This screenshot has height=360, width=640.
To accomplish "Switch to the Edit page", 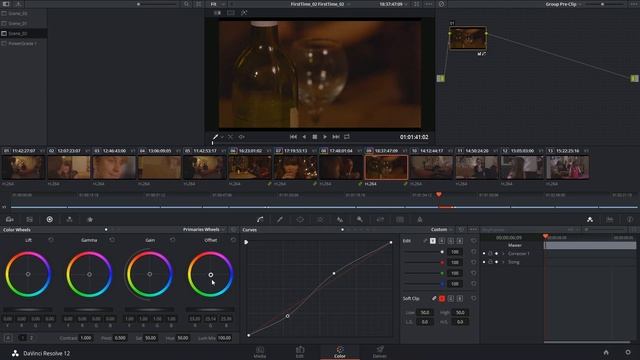I will click(300, 352).
